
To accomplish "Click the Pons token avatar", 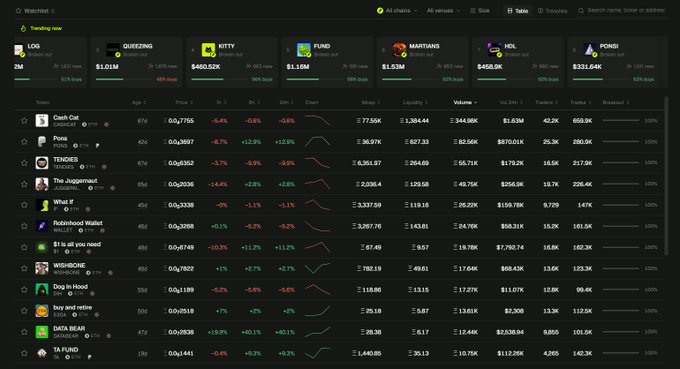I will (x=42, y=142).
